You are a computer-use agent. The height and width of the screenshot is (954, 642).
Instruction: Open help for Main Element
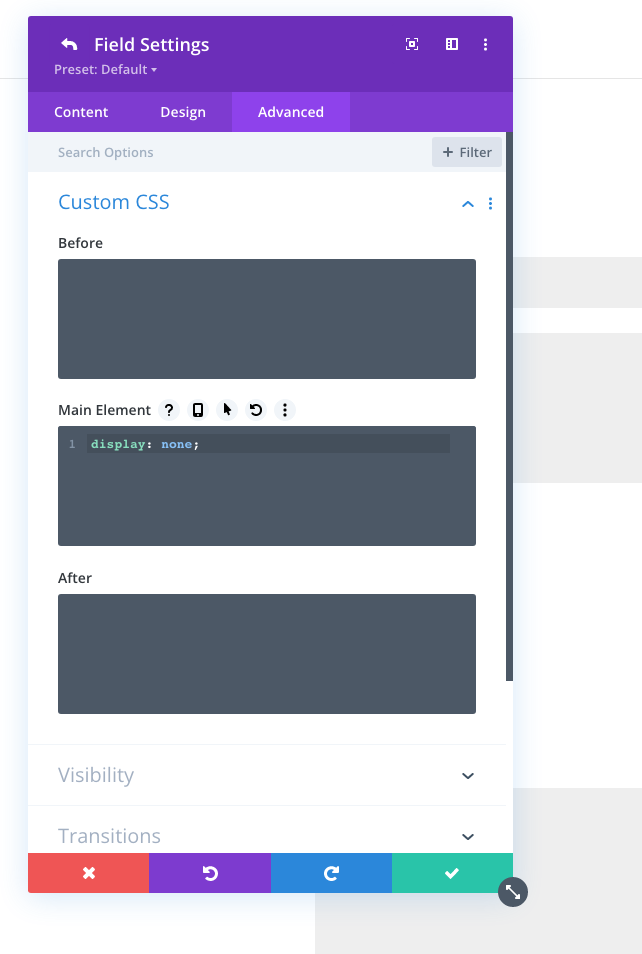tap(169, 410)
